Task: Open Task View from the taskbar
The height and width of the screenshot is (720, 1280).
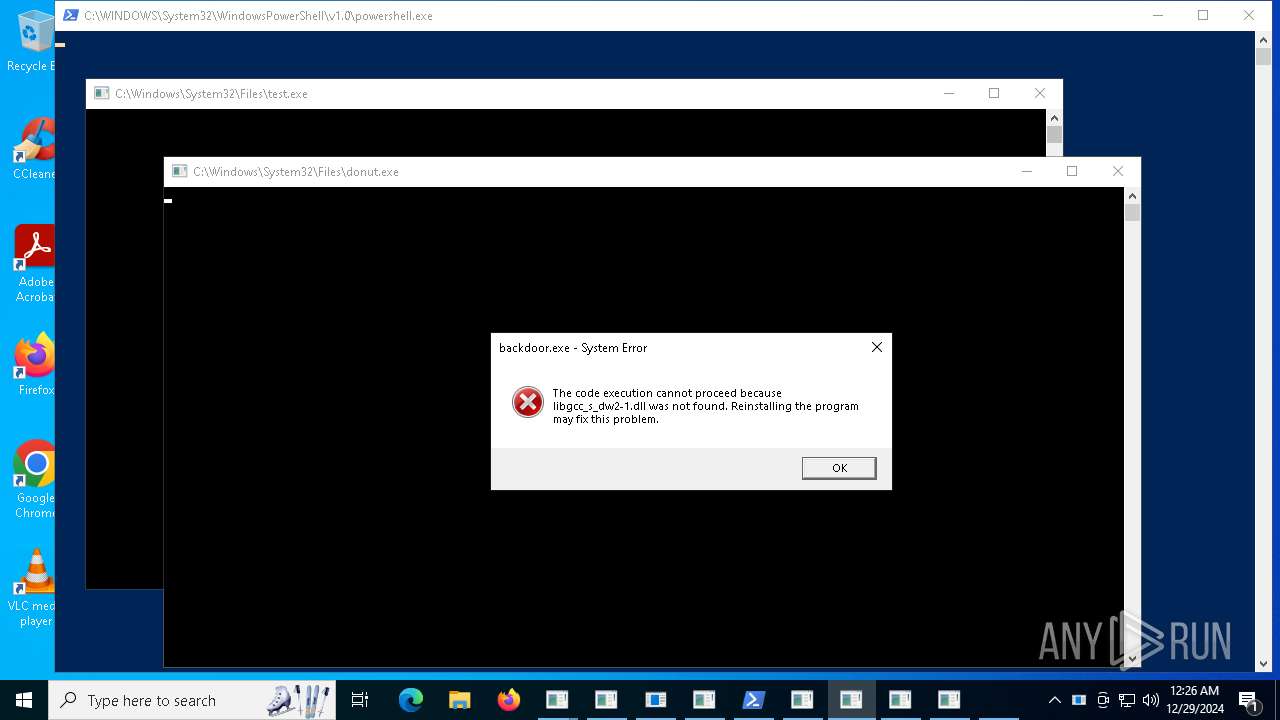Action: pos(360,700)
